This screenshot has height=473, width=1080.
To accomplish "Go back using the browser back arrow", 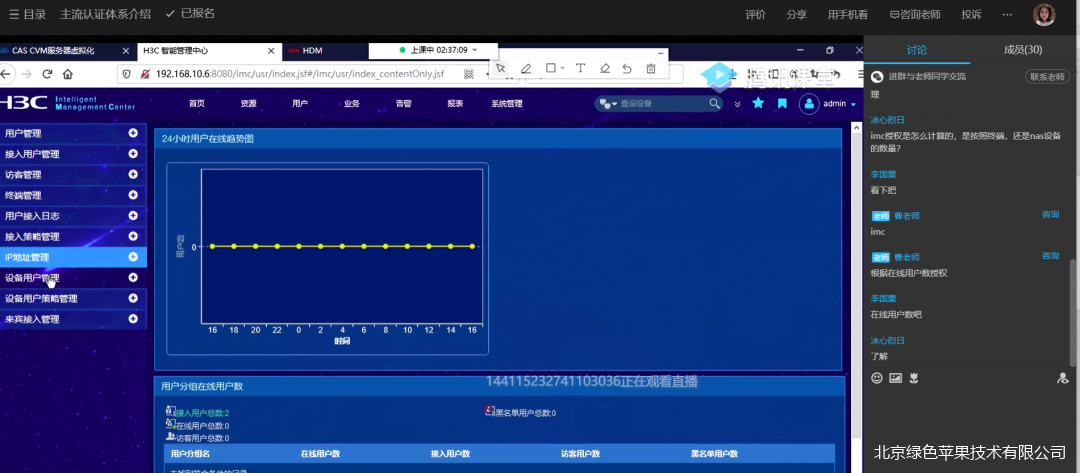I will click(6, 74).
